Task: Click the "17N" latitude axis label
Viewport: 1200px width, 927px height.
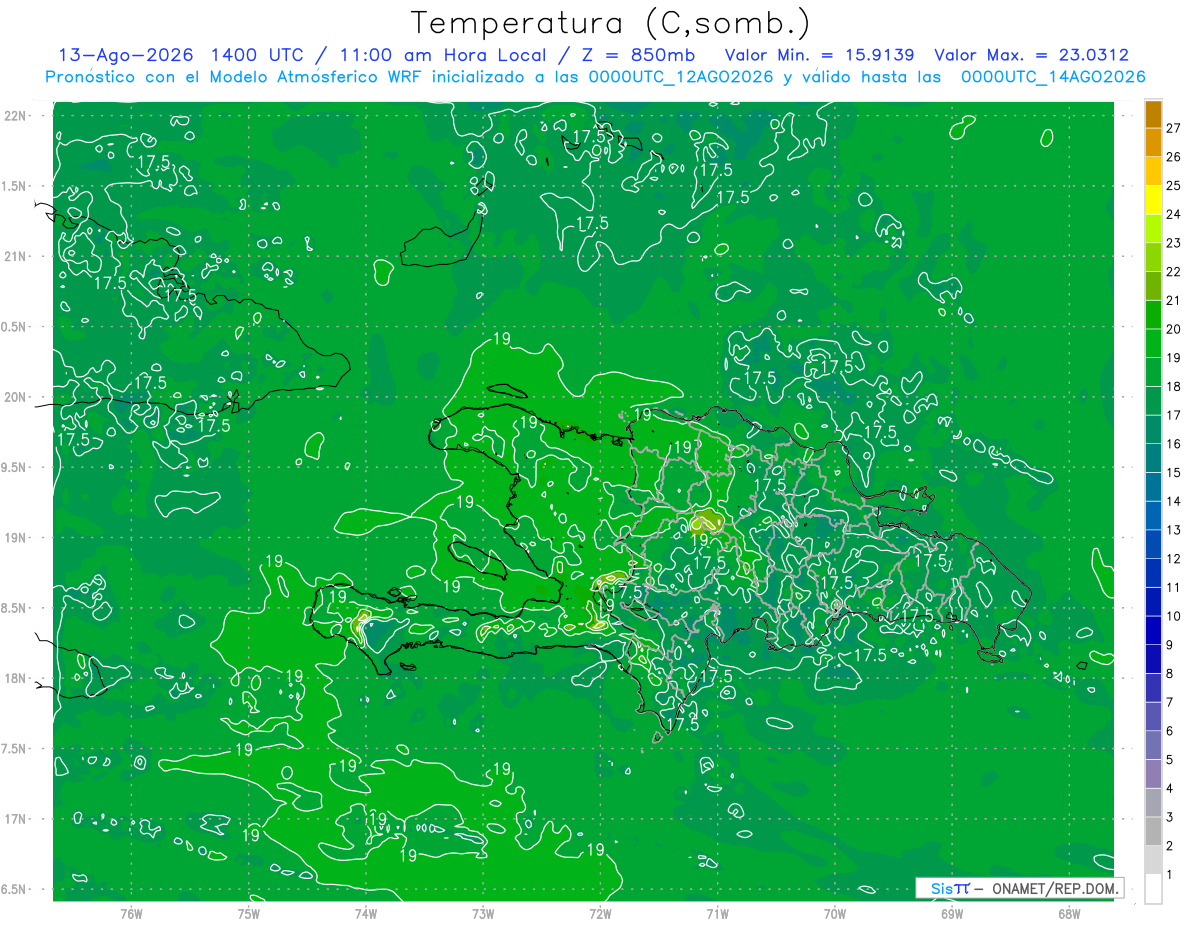Action: pyautogui.click(x=17, y=819)
